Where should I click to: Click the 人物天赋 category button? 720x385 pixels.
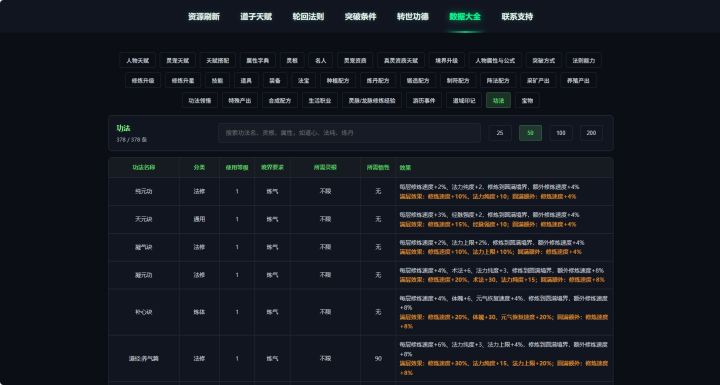(137, 60)
